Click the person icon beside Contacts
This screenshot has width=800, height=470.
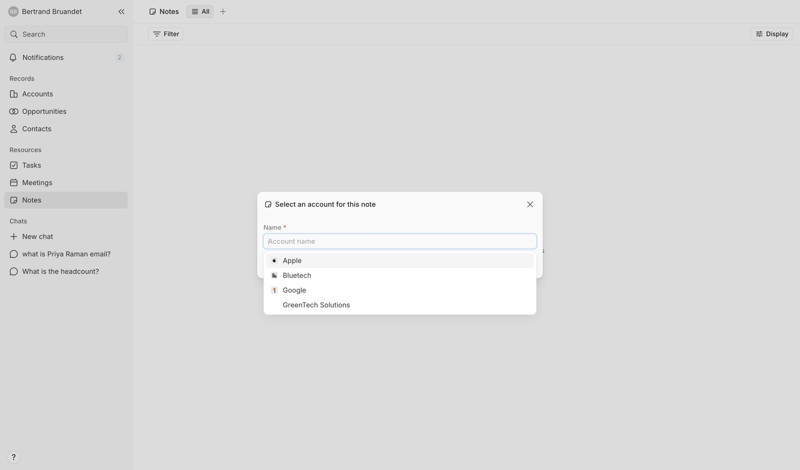point(14,129)
